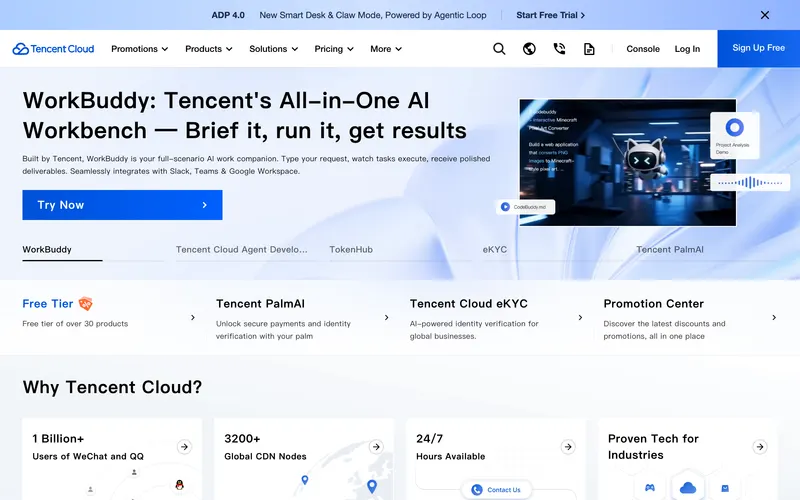Click the CodeBuddy.md play icon chip
This screenshot has height=500, width=800.
[x=525, y=207]
